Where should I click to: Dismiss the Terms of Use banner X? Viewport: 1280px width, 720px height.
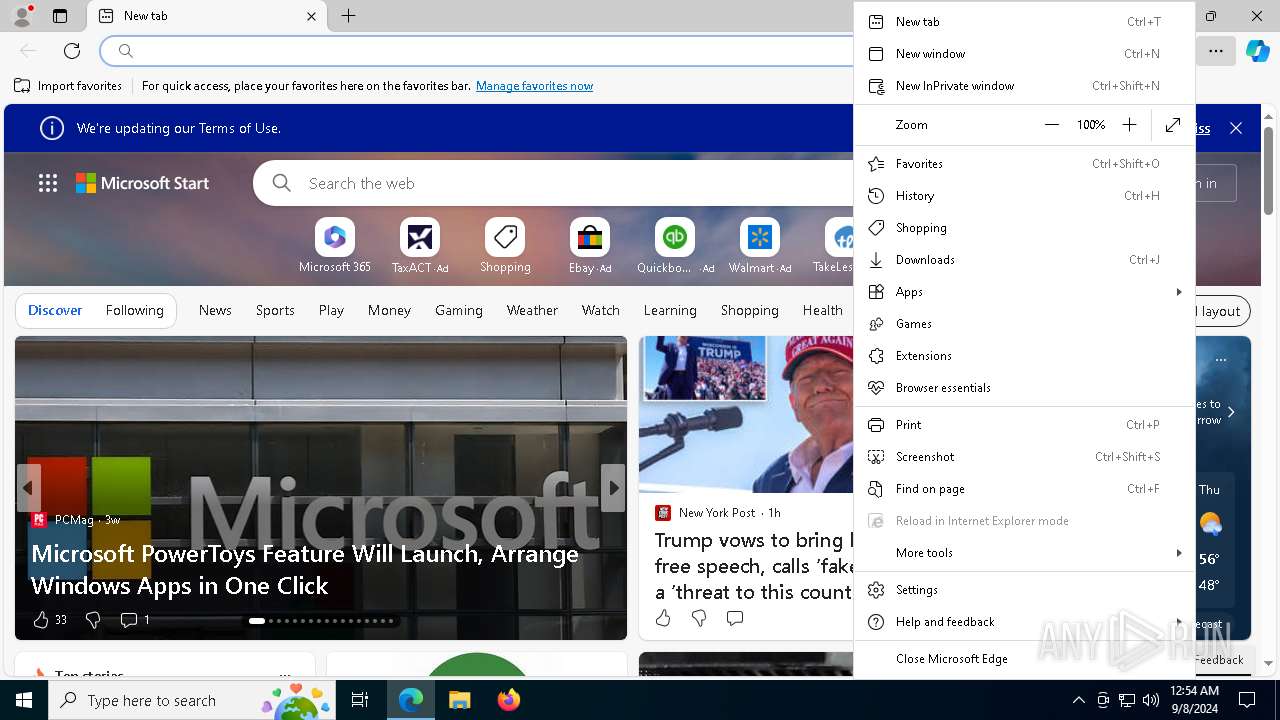coord(1236,128)
